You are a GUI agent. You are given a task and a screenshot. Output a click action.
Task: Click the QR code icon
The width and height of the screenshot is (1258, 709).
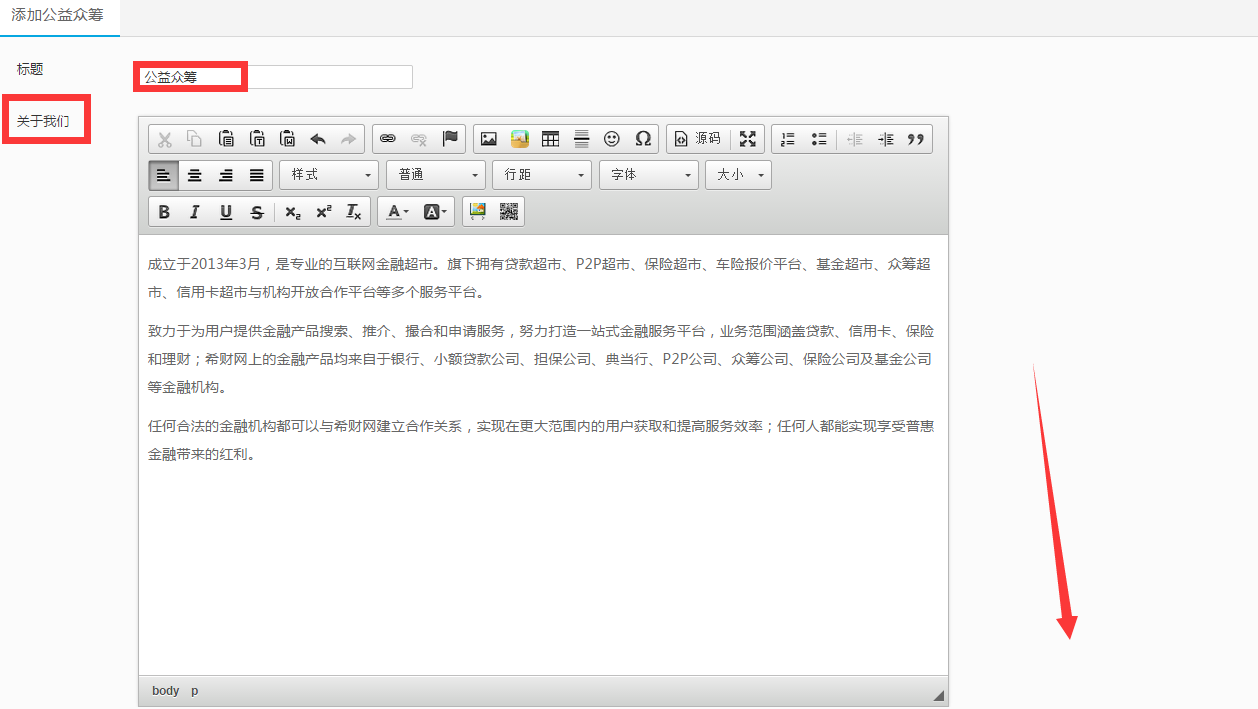509,211
